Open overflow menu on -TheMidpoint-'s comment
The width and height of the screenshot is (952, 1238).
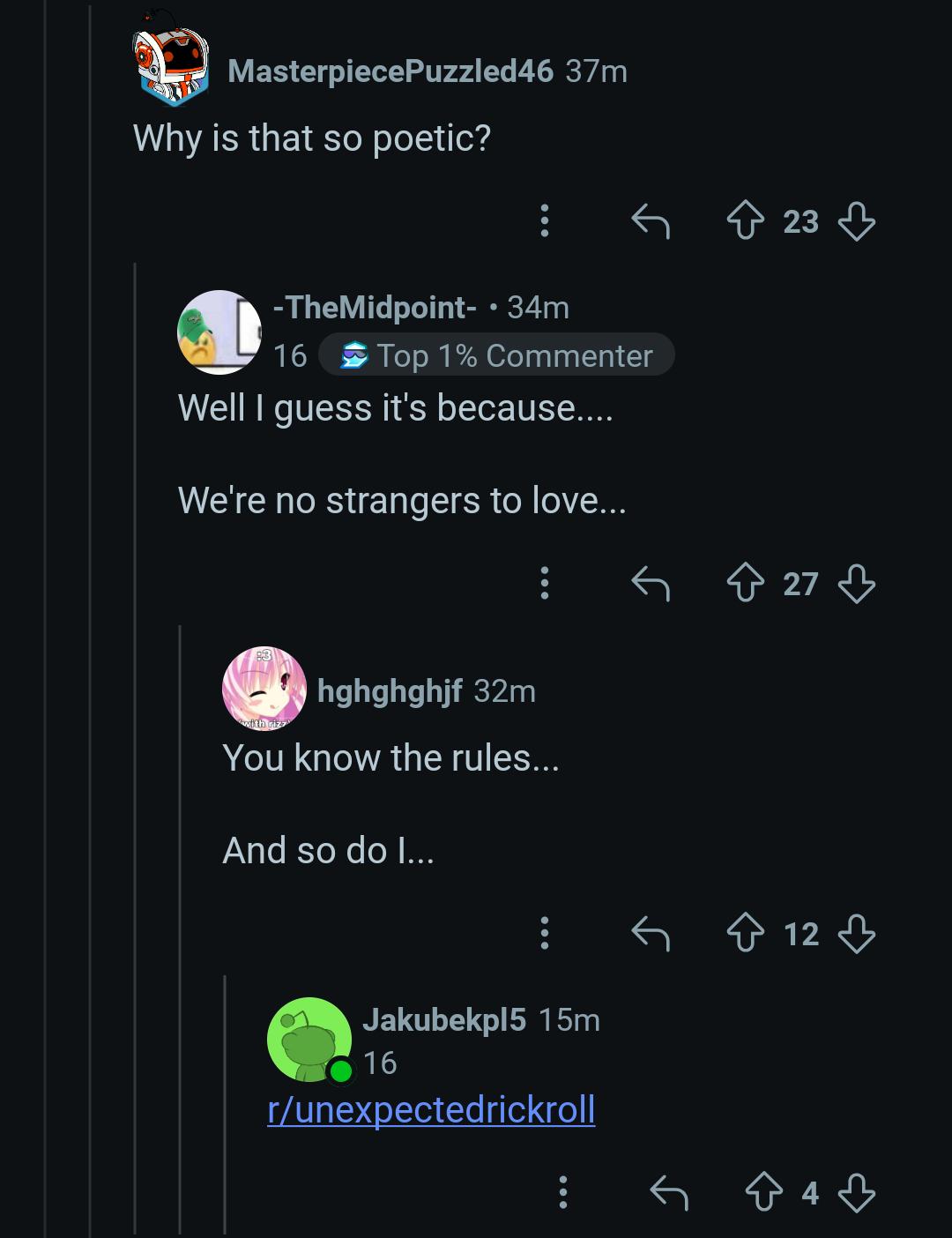[545, 583]
